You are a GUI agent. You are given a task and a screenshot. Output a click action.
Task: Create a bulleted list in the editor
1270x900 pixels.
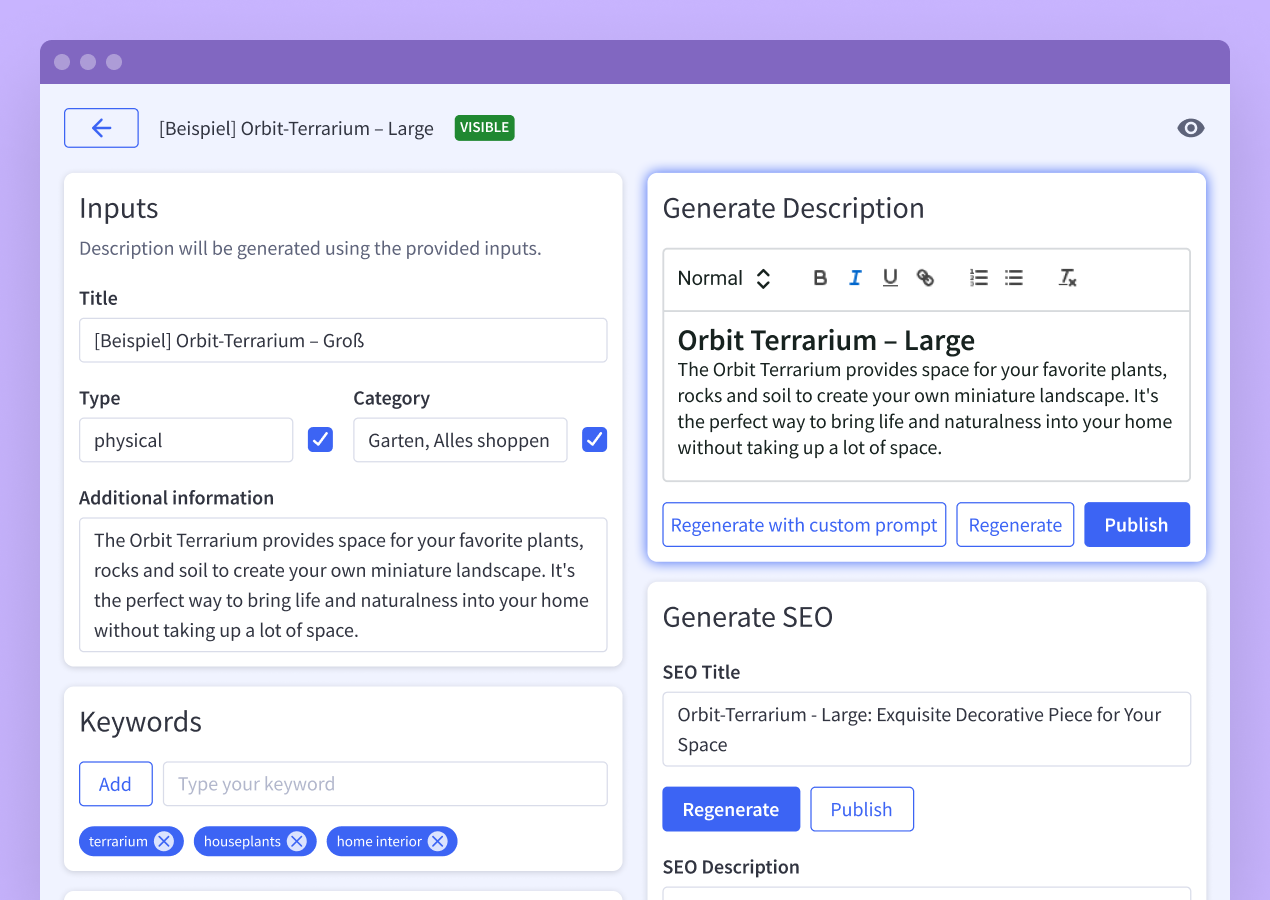coord(1013,278)
